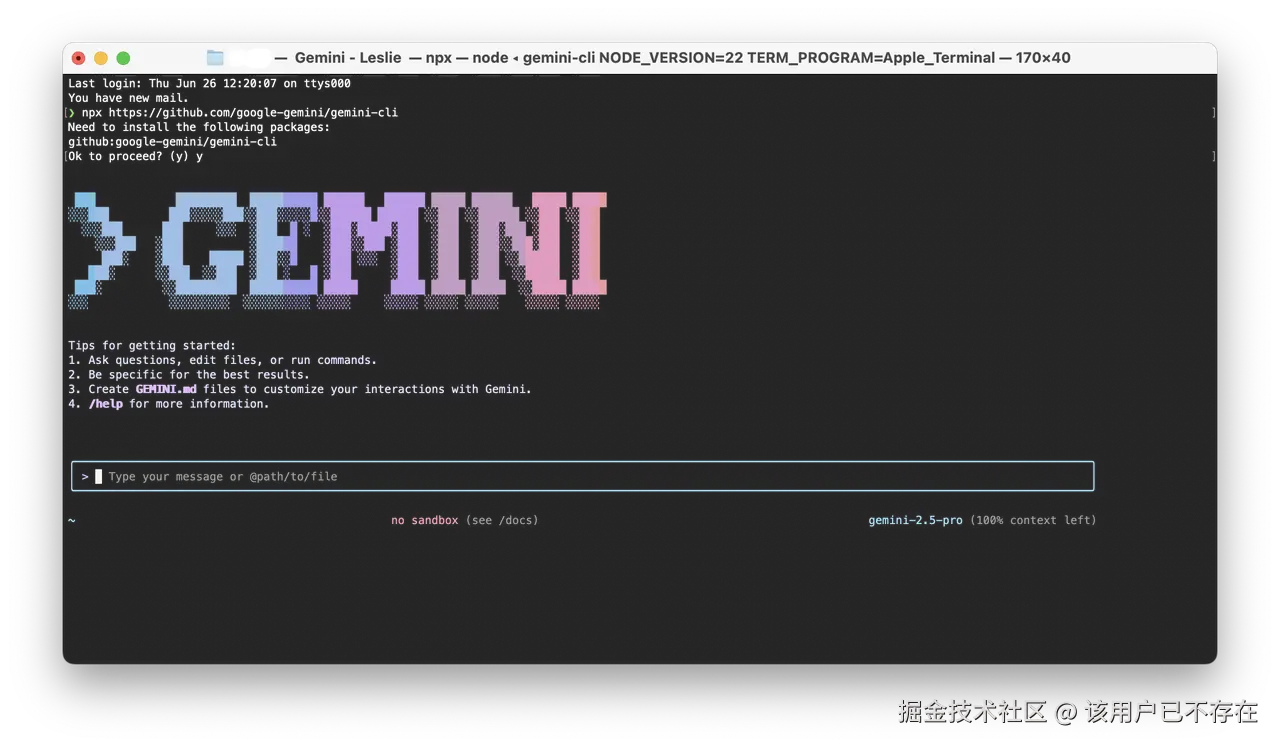
Task: Click the "github:google-gemini/gemini-cli" package line
Action: 172,142
